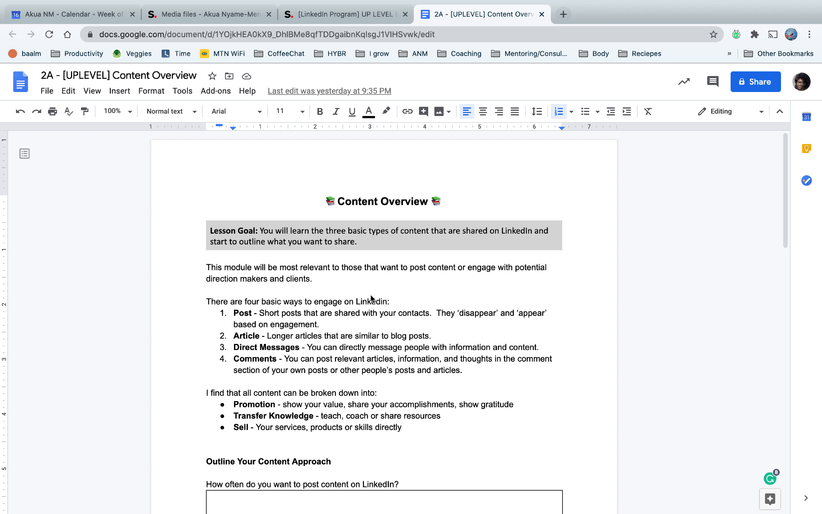Click the answer box under posting question

(384, 502)
